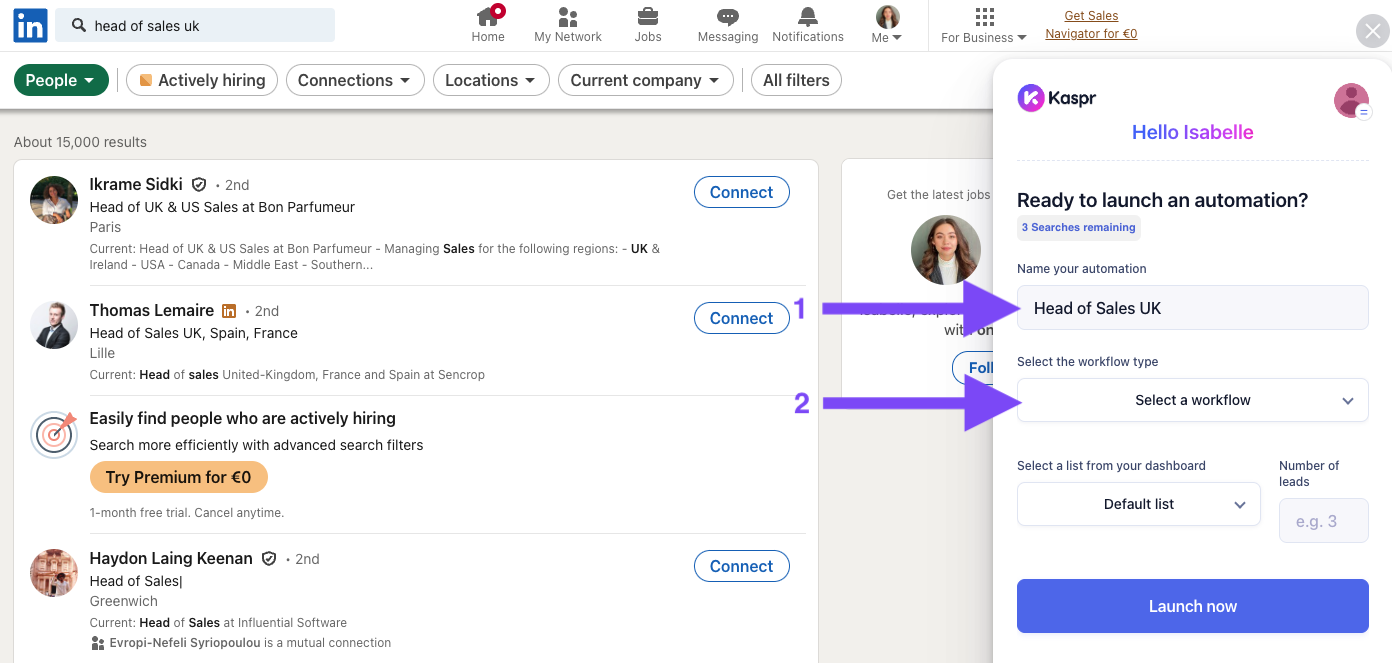Click Thomas Lemaire's profile photo

pyautogui.click(x=54, y=326)
